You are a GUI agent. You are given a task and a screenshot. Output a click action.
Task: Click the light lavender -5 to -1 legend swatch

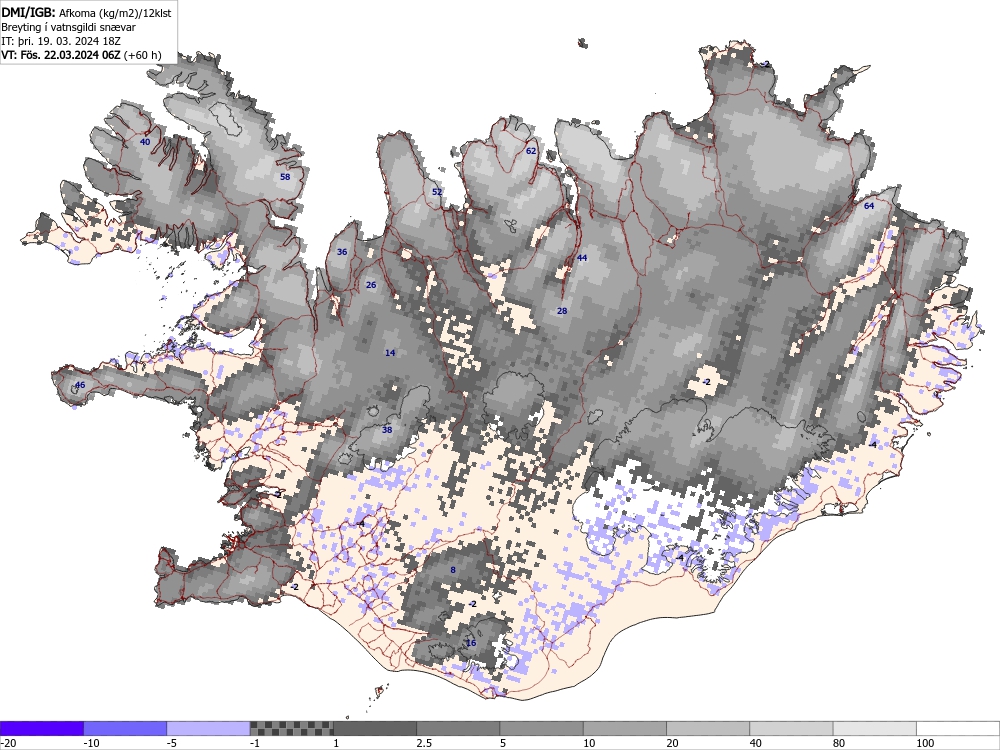pyautogui.click(x=209, y=728)
